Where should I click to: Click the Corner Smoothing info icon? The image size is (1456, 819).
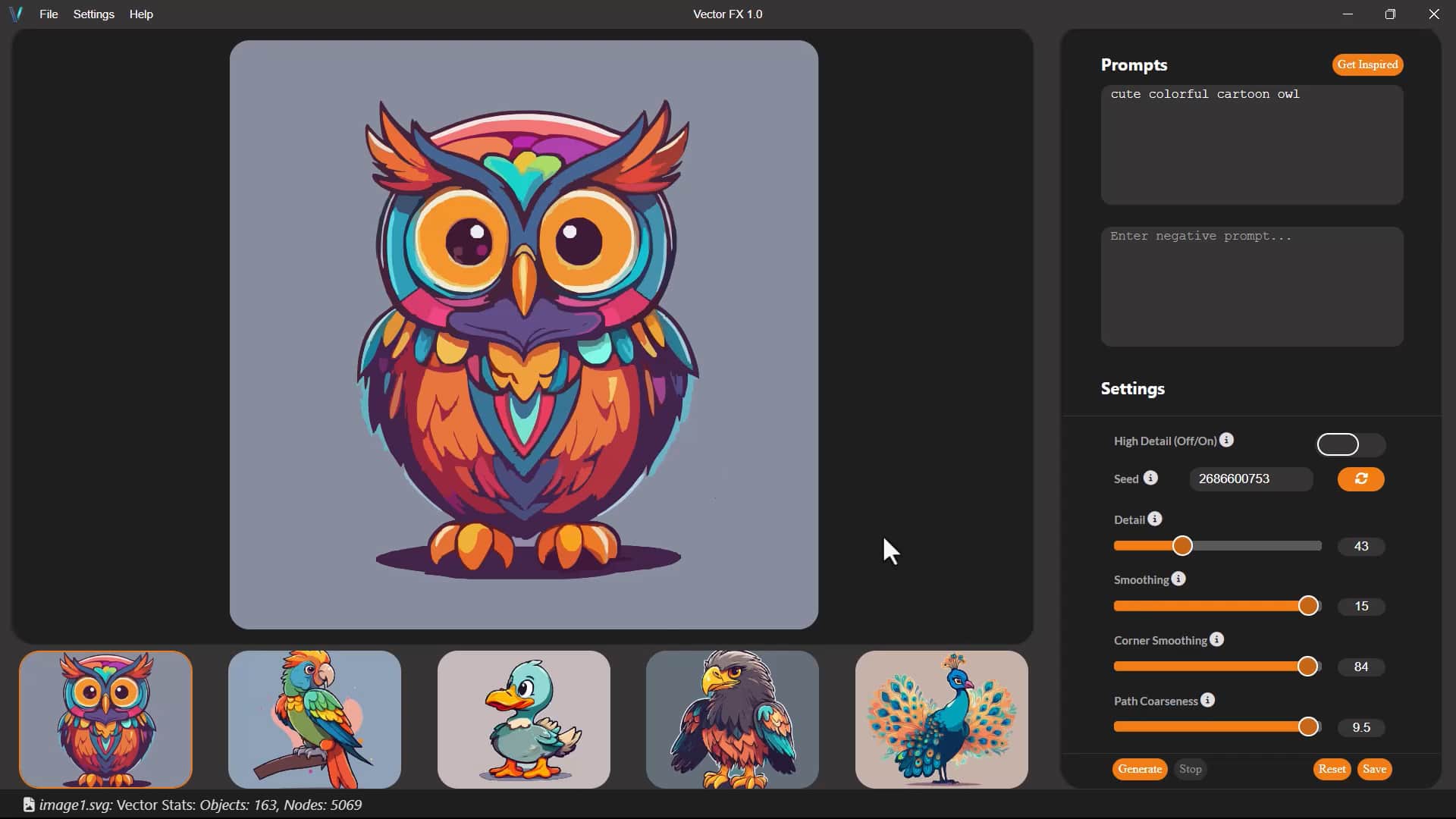[1216, 640]
